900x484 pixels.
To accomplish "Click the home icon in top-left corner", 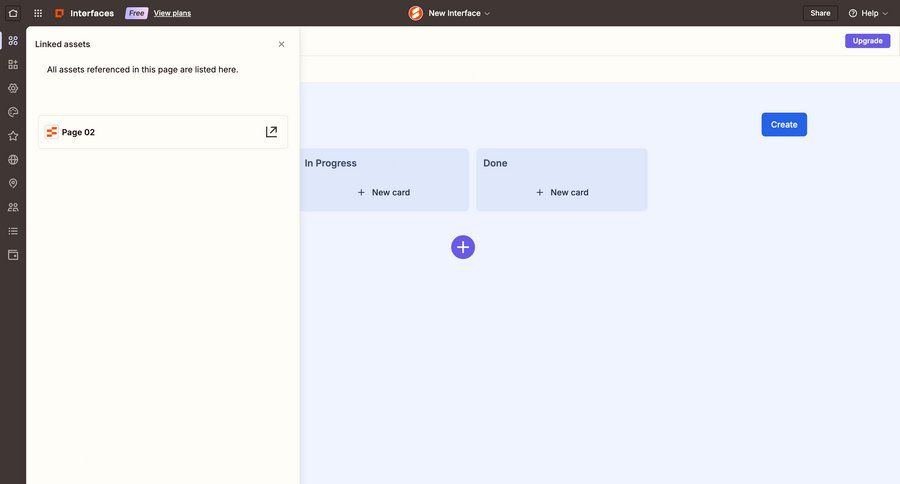I will coord(13,13).
